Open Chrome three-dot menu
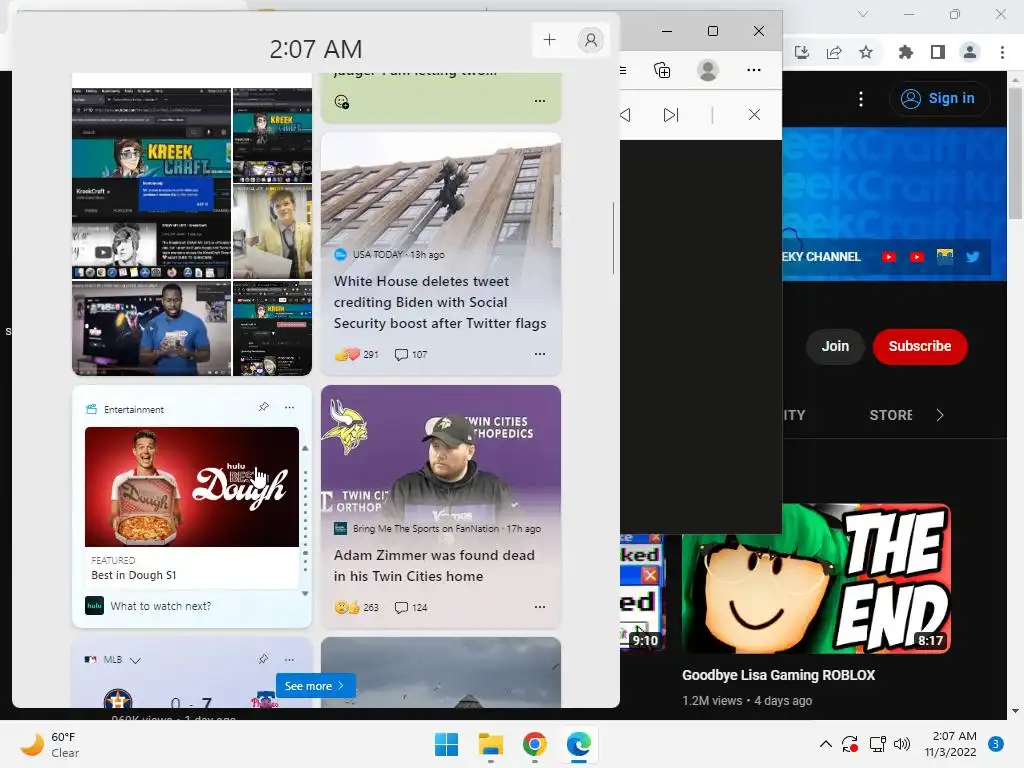Screen dimensions: 1024x768 (x=1002, y=52)
